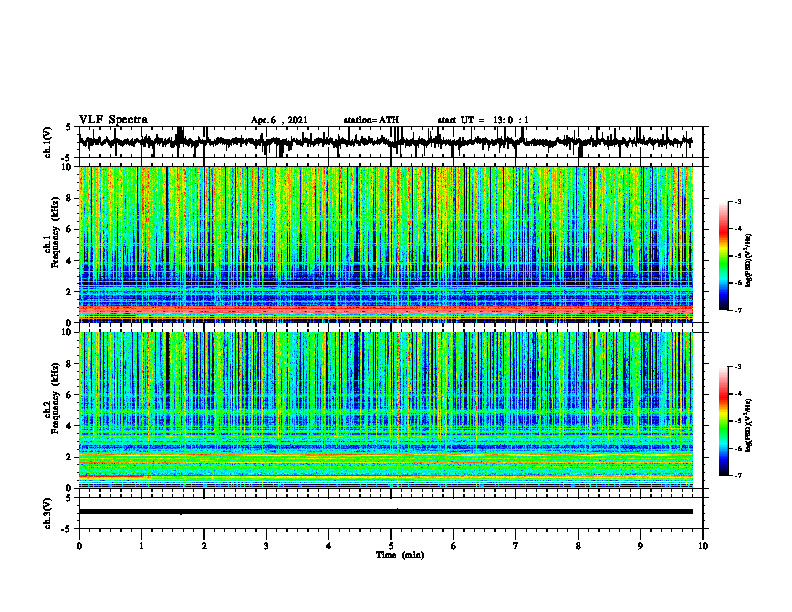
Task: Click the "-7" tick on ch.1 color scale
Action: (738, 310)
